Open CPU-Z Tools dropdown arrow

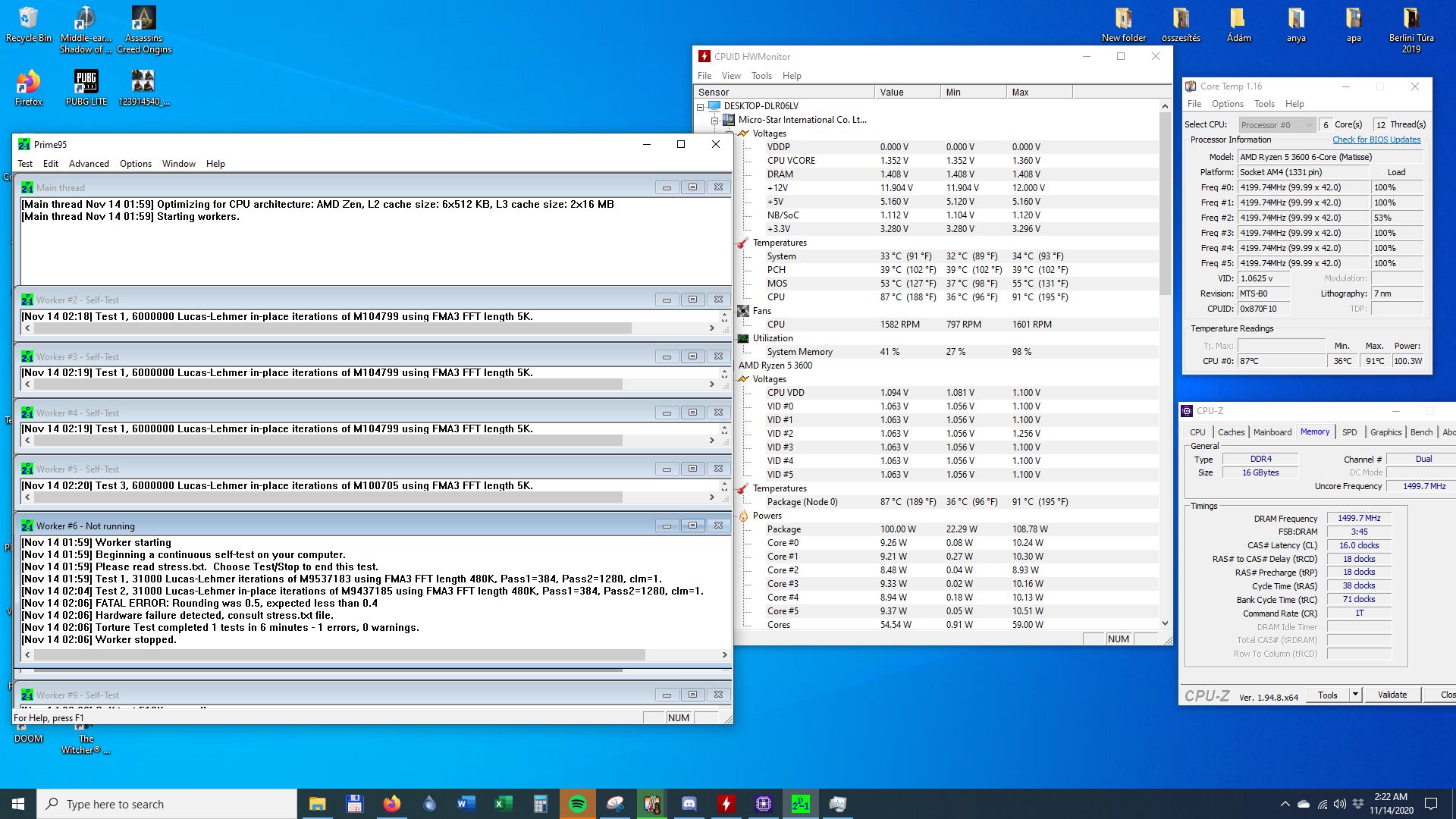(x=1355, y=695)
